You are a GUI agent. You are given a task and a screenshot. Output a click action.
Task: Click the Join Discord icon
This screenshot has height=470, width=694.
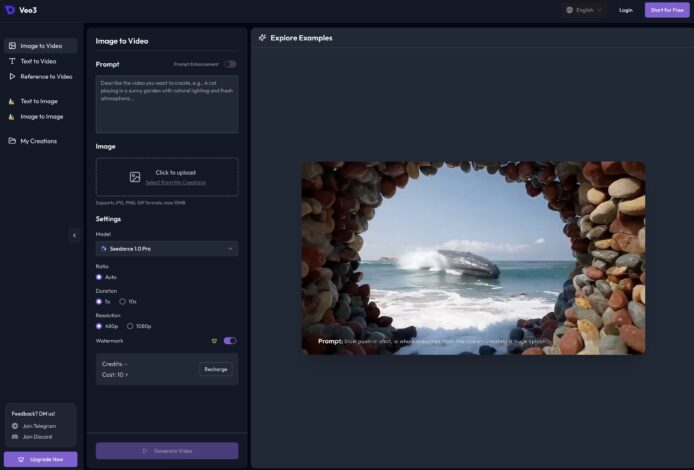pos(14,436)
